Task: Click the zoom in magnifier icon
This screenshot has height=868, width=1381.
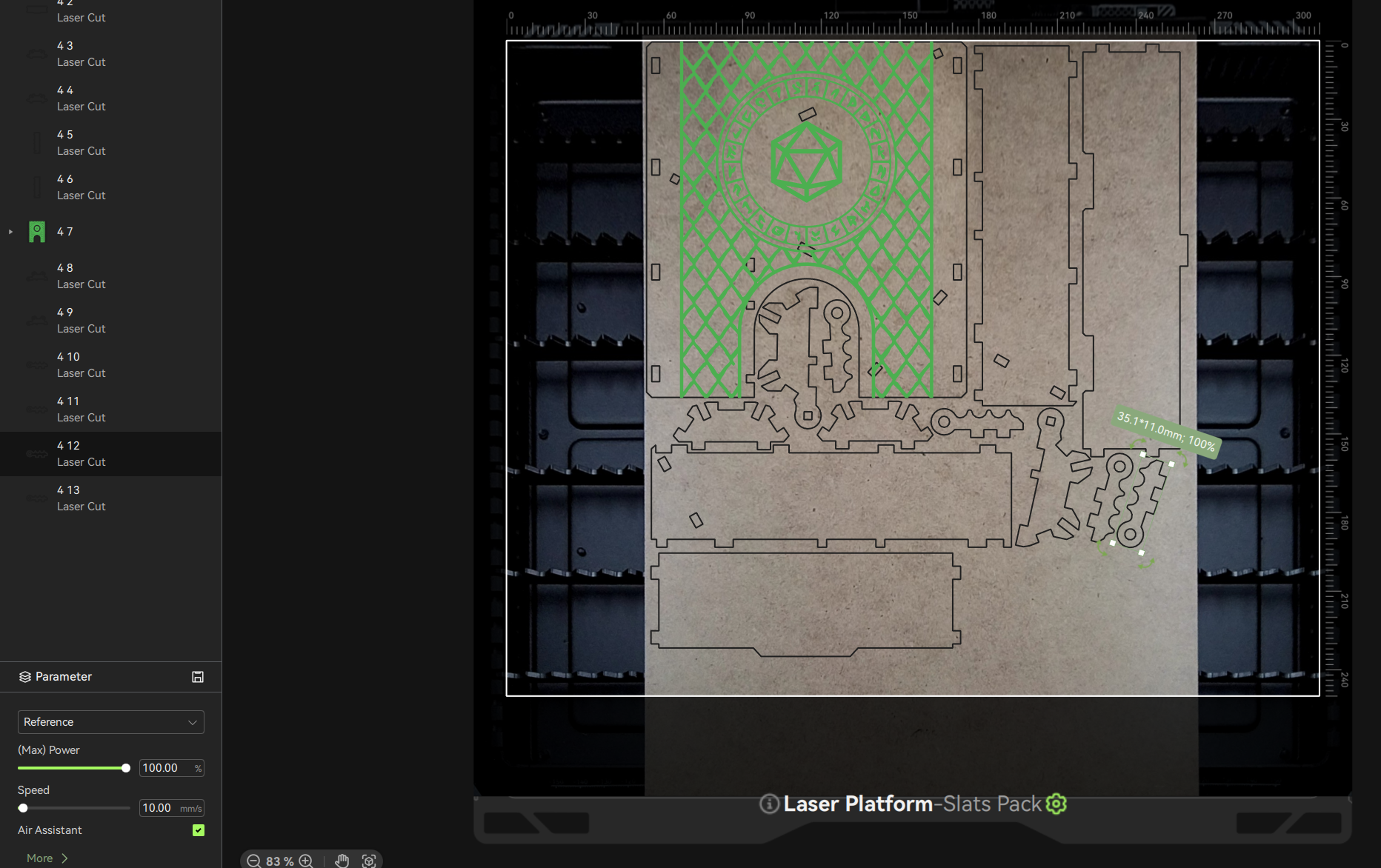Action: point(306,861)
